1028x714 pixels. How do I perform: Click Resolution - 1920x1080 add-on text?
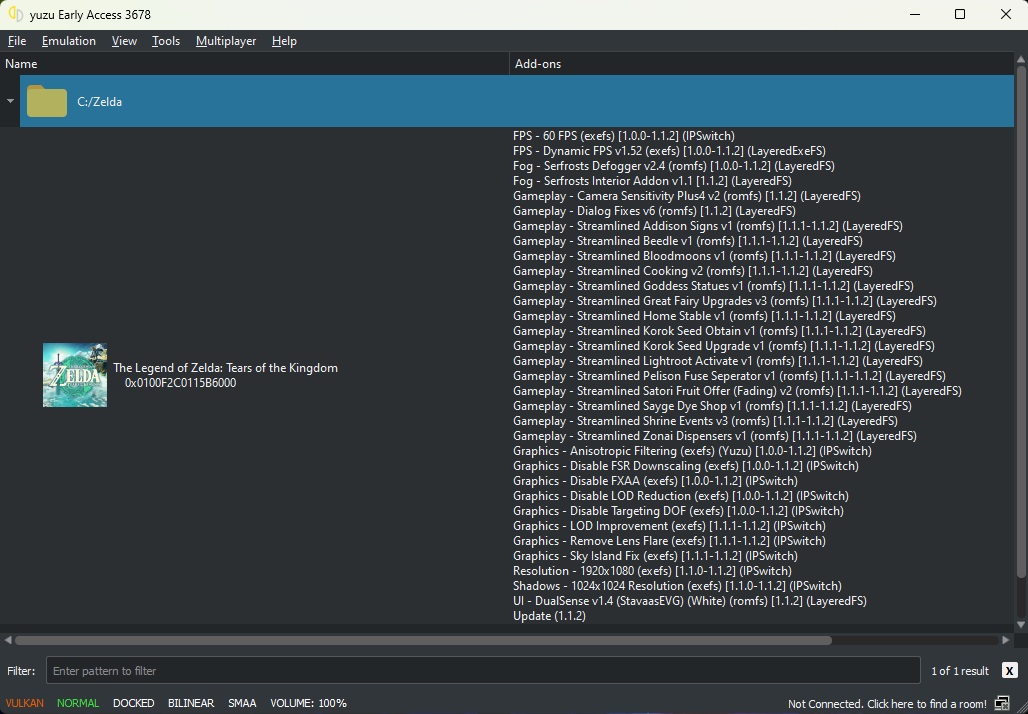pyautogui.click(x=652, y=571)
